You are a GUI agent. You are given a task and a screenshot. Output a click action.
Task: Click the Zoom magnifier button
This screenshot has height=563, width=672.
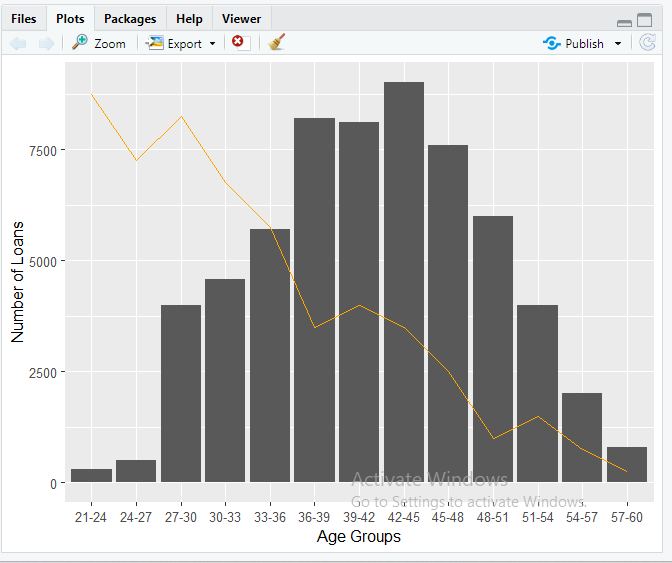coord(99,43)
